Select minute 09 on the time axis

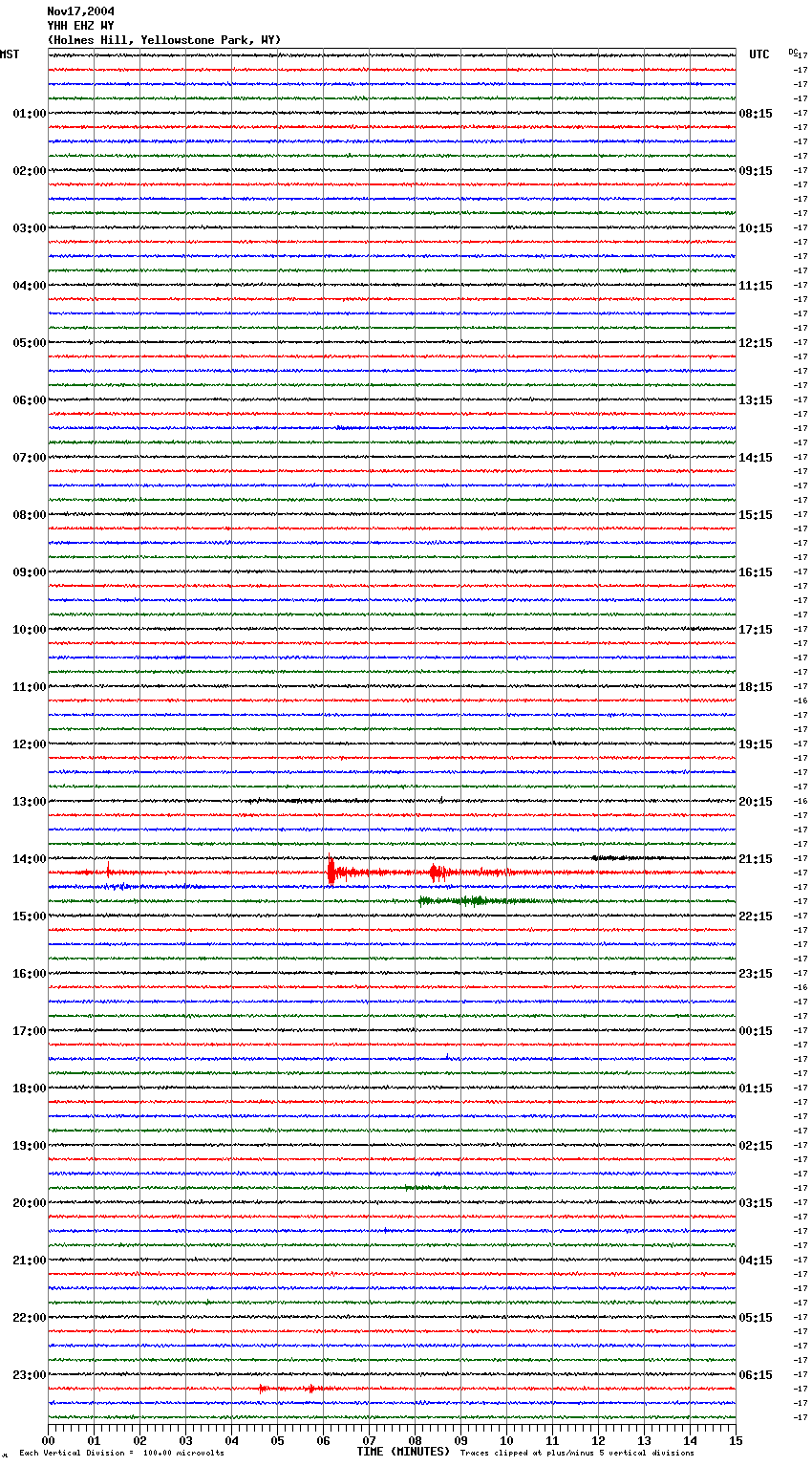pyautogui.click(x=461, y=1440)
